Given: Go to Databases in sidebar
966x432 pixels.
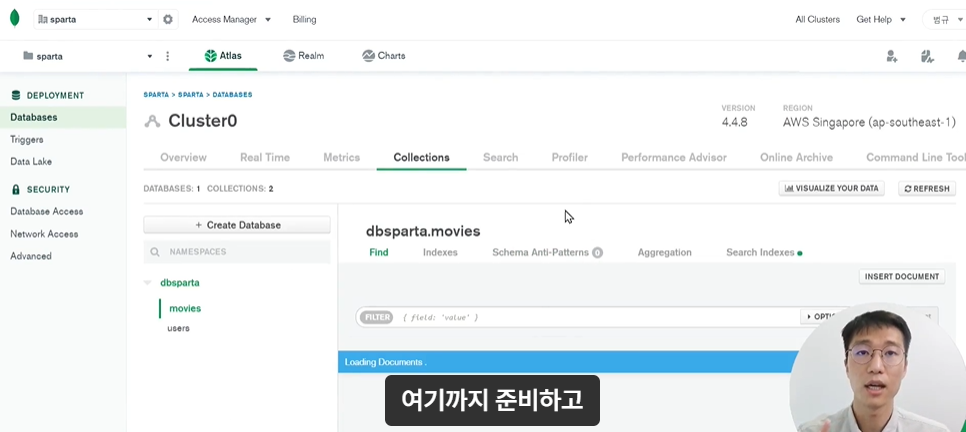Looking at the screenshot, I should click(63, 117).
